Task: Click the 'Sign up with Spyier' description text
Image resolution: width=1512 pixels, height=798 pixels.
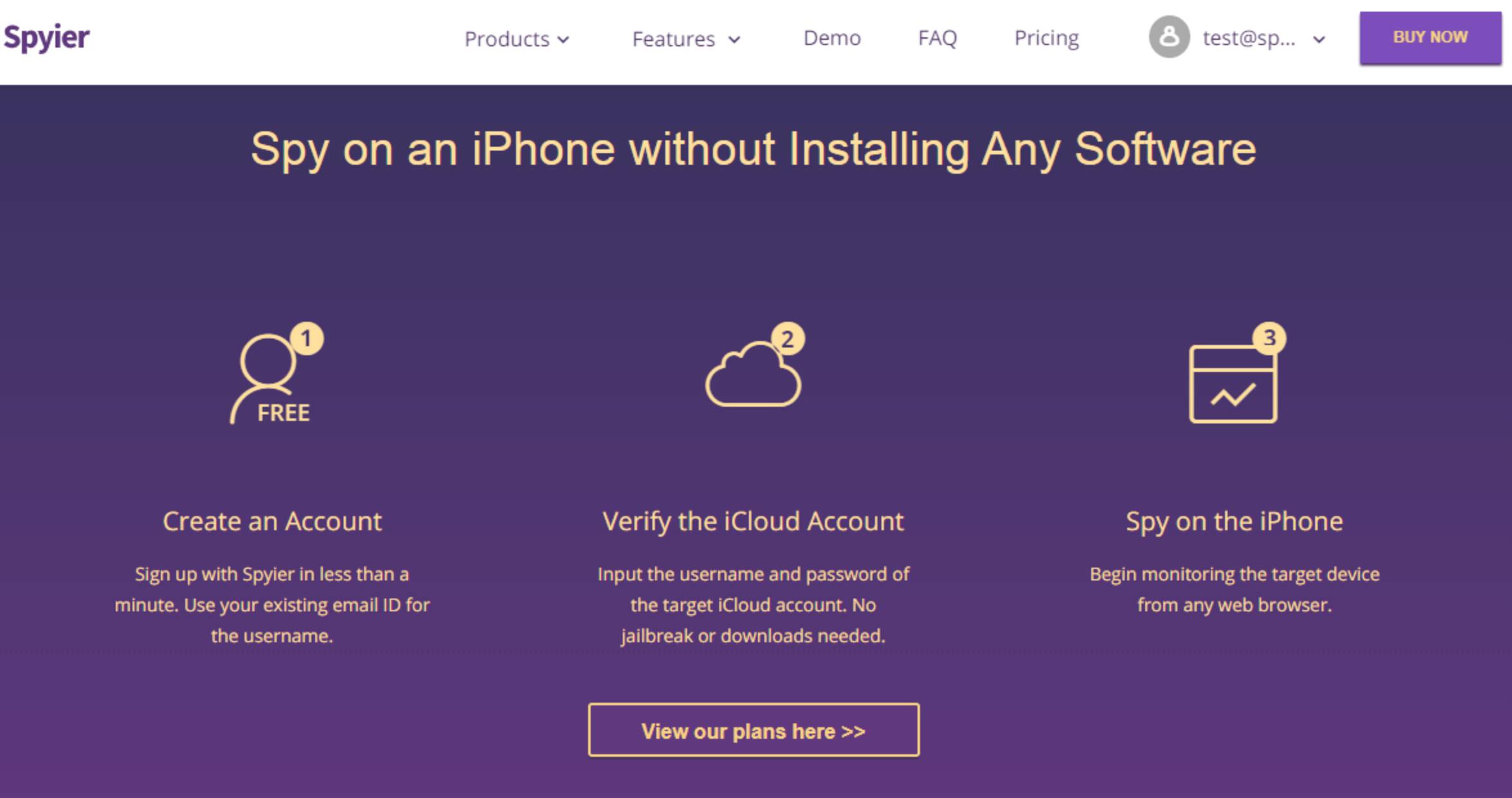Action: coord(272,605)
